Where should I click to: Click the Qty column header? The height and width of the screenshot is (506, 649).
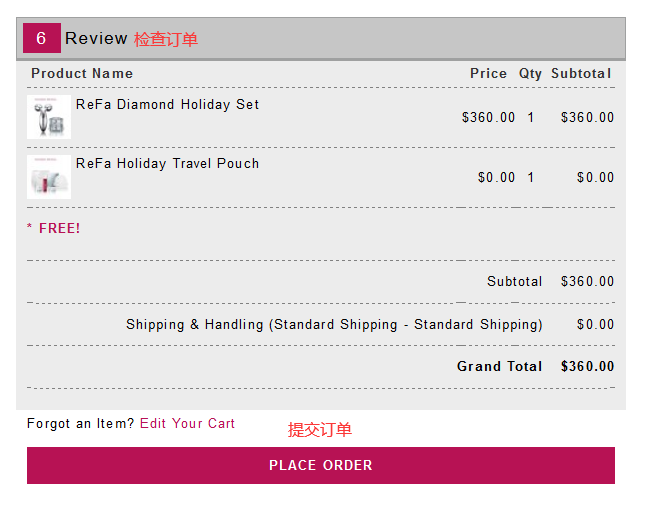click(530, 73)
